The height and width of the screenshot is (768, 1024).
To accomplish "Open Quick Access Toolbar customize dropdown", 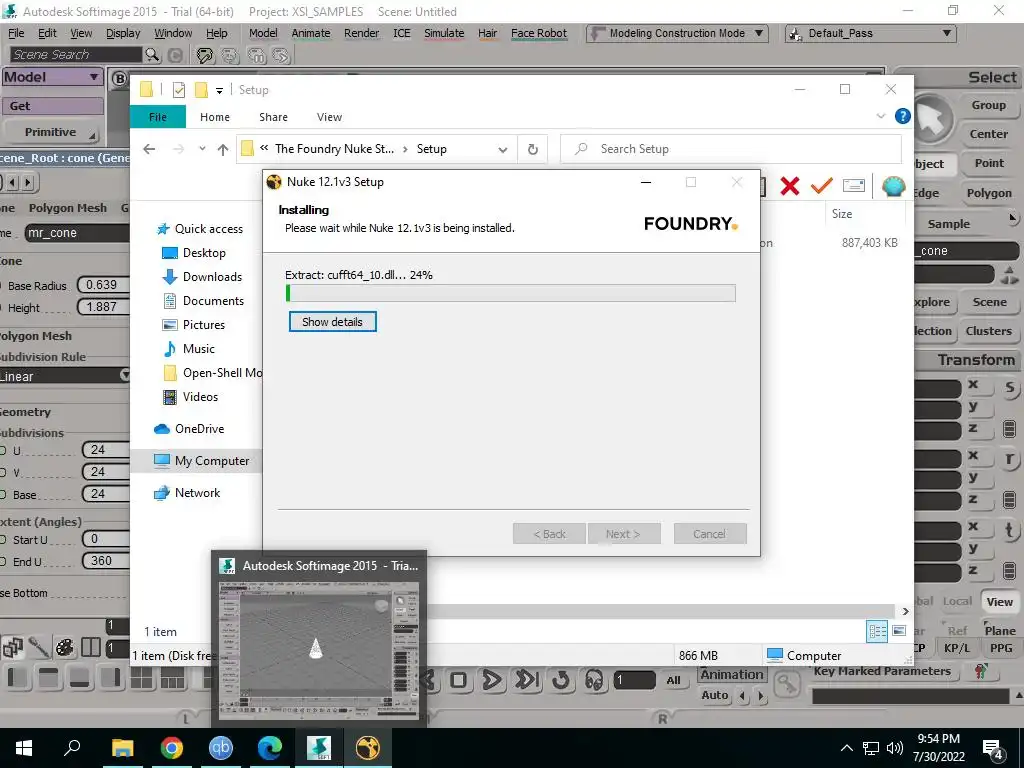I will 219,91.
